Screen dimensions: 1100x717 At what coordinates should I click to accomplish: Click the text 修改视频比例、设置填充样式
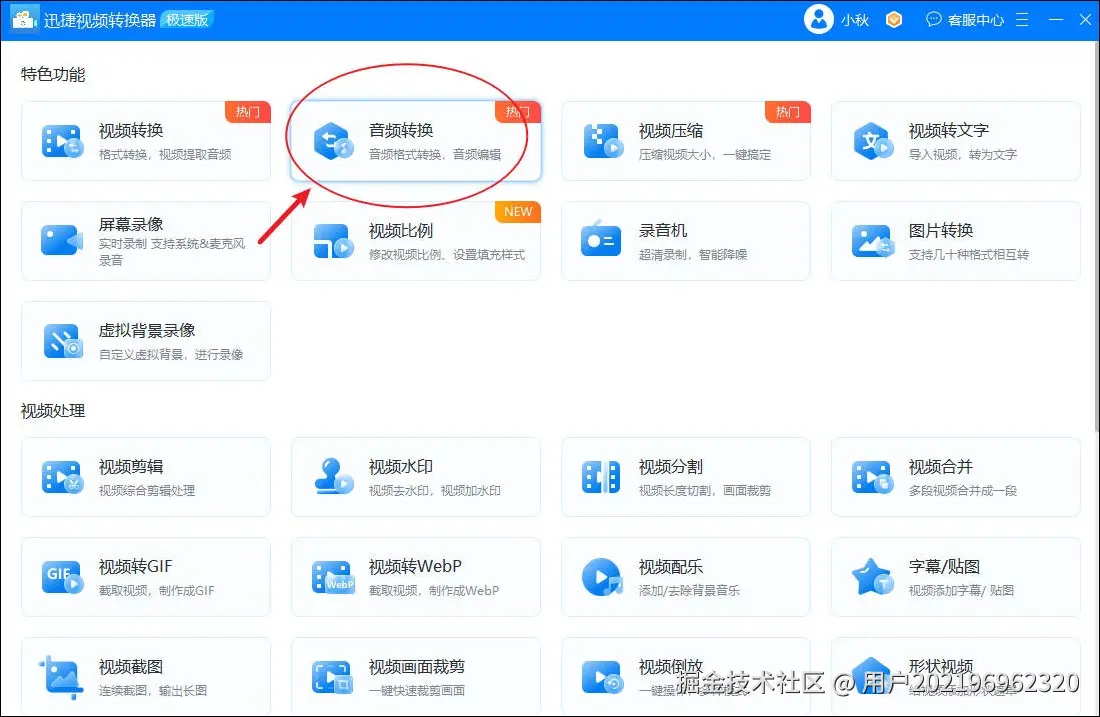[447, 255]
